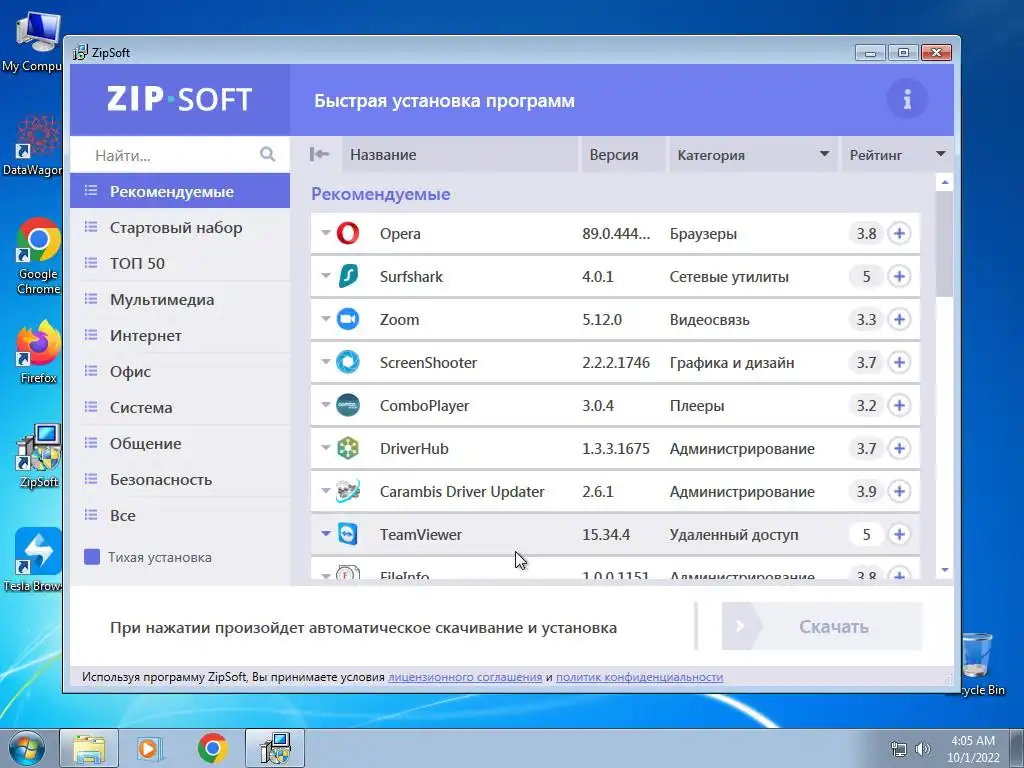Click the Версия column header
Viewport: 1024px width, 768px height.
point(623,154)
